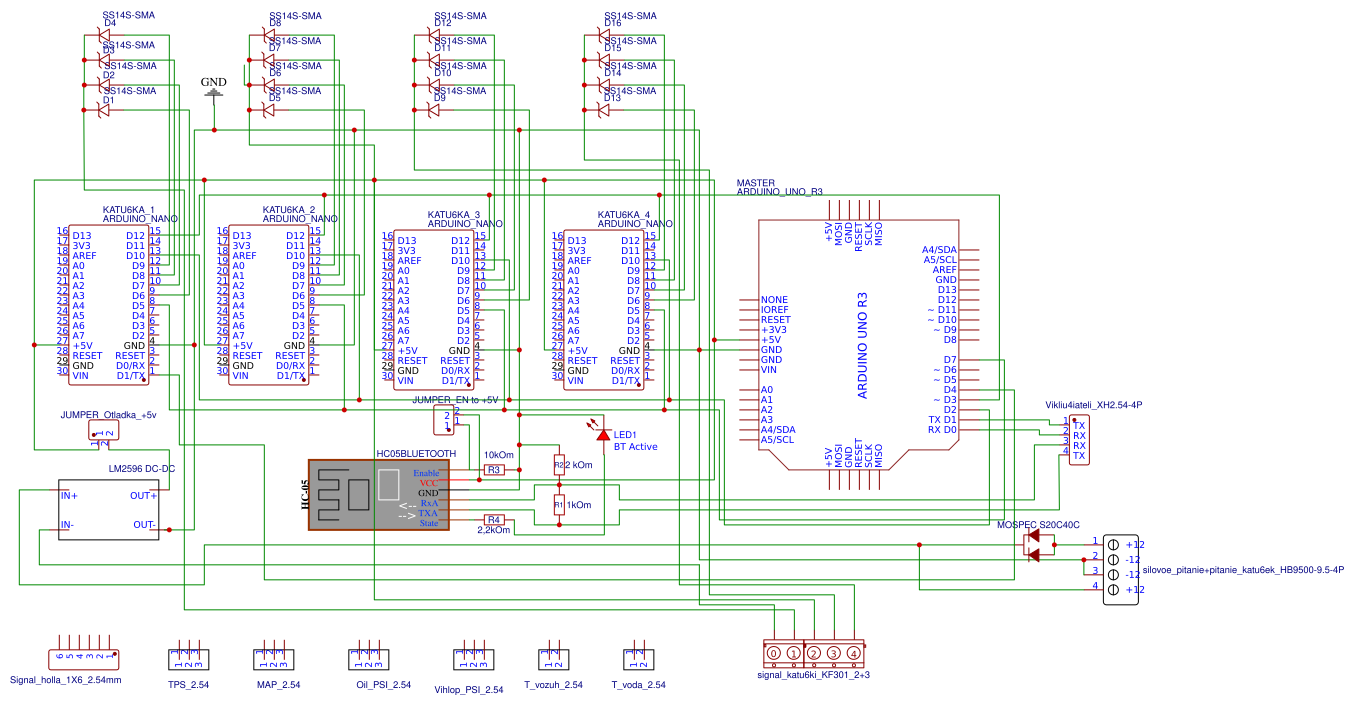Click terminal 4 of the signal_katu6ki KF301 block
The width and height of the screenshot is (1355, 705).
pos(854,654)
